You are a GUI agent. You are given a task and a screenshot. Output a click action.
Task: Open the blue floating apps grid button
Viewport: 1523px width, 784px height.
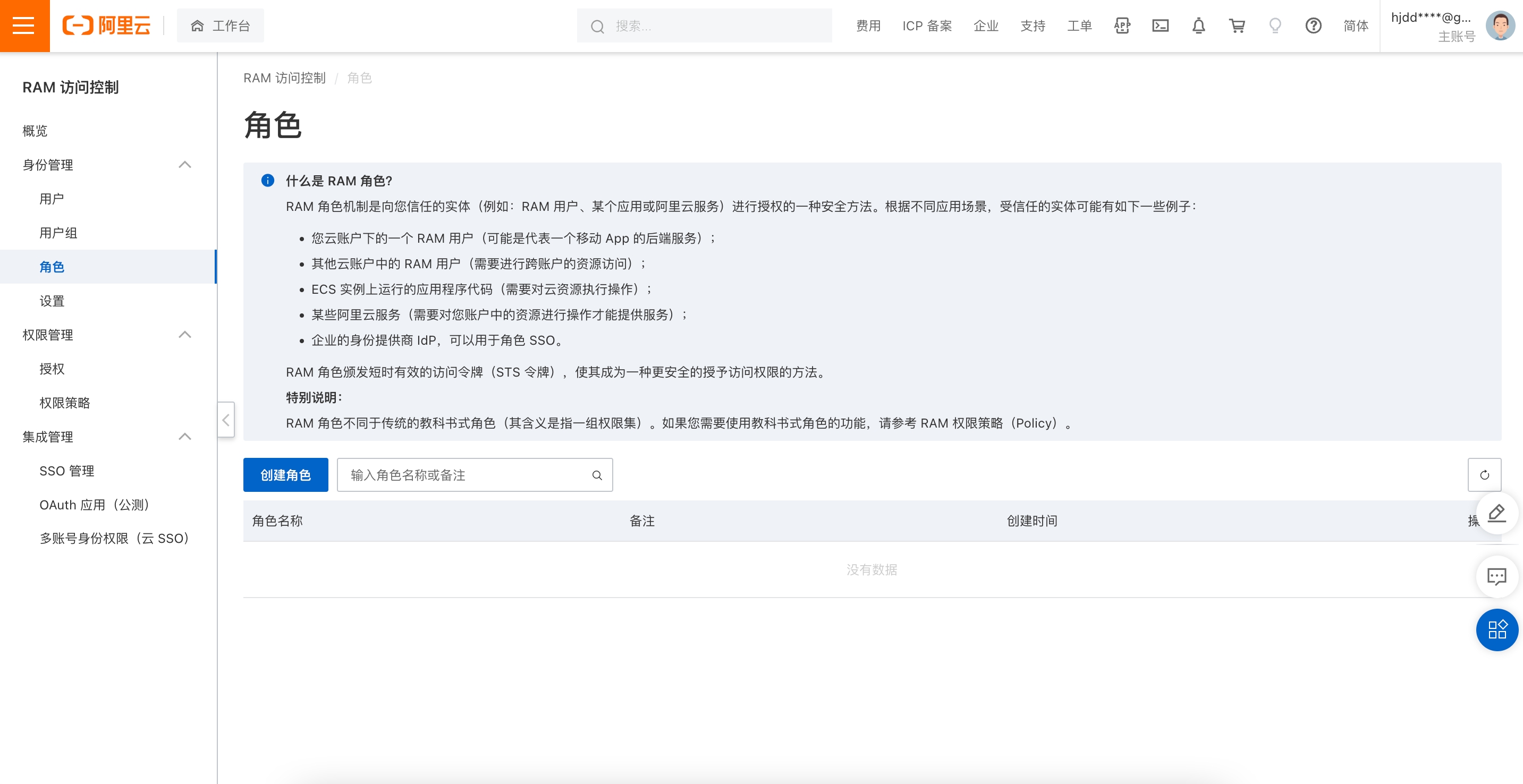[1497, 630]
